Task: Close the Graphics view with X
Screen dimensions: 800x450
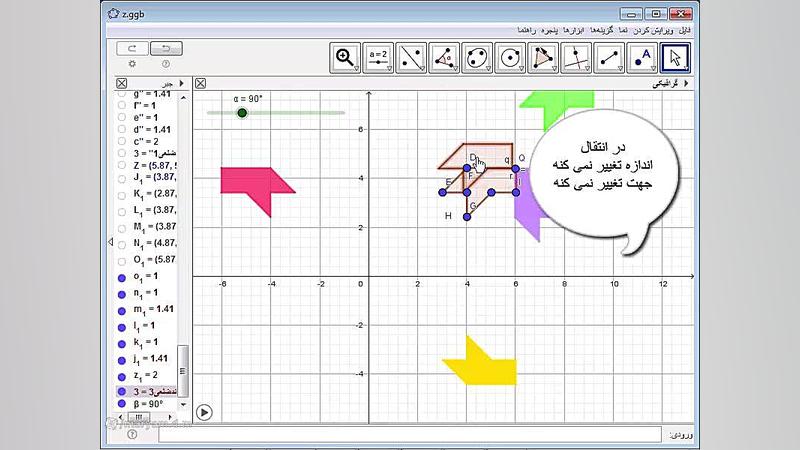Action: 201,83
